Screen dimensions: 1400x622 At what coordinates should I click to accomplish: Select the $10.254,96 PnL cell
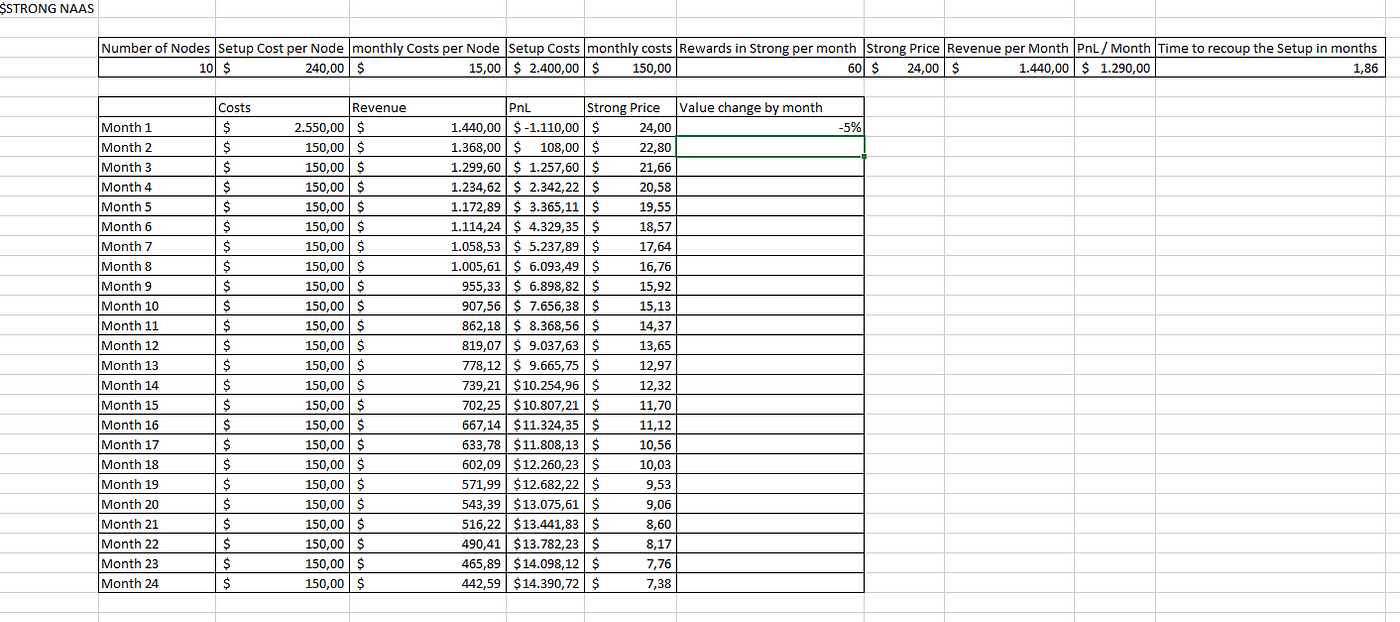[x=545, y=385]
